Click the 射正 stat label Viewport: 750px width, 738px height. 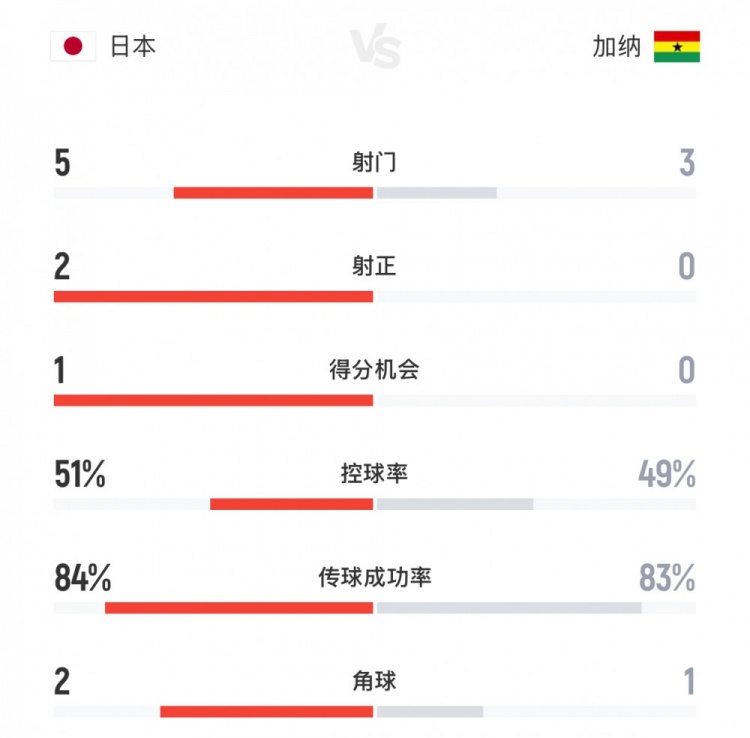374,266
